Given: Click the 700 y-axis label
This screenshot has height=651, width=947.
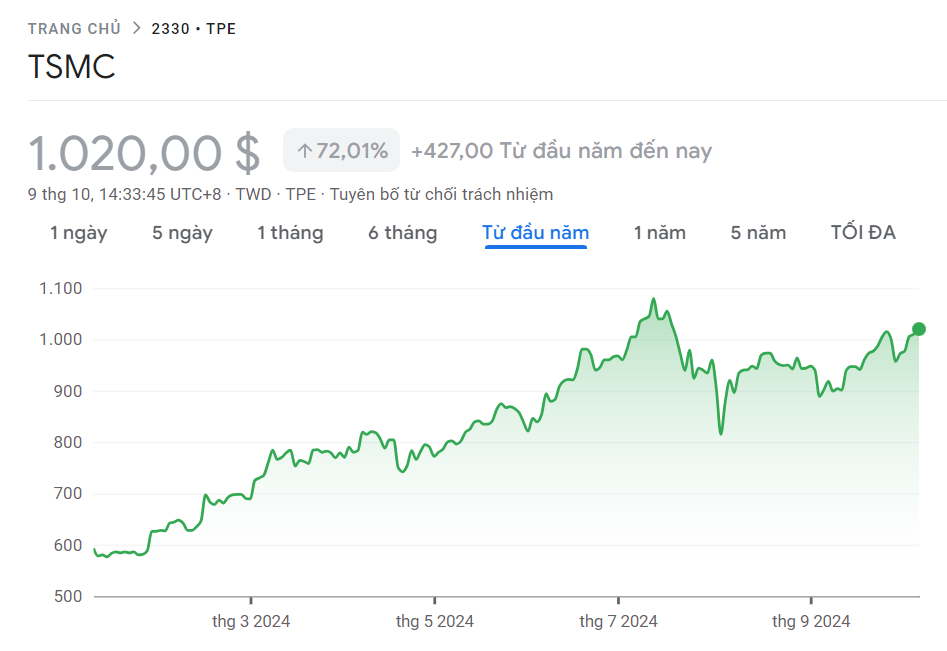Looking at the screenshot, I should click(68, 493).
